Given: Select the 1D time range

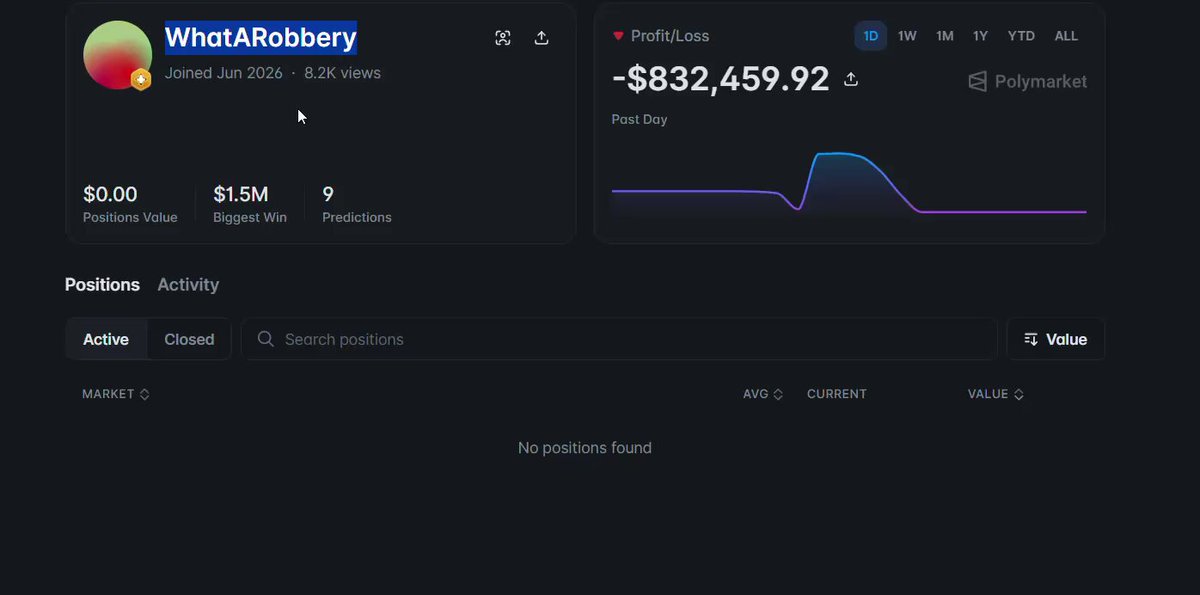Looking at the screenshot, I should (870, 36).
